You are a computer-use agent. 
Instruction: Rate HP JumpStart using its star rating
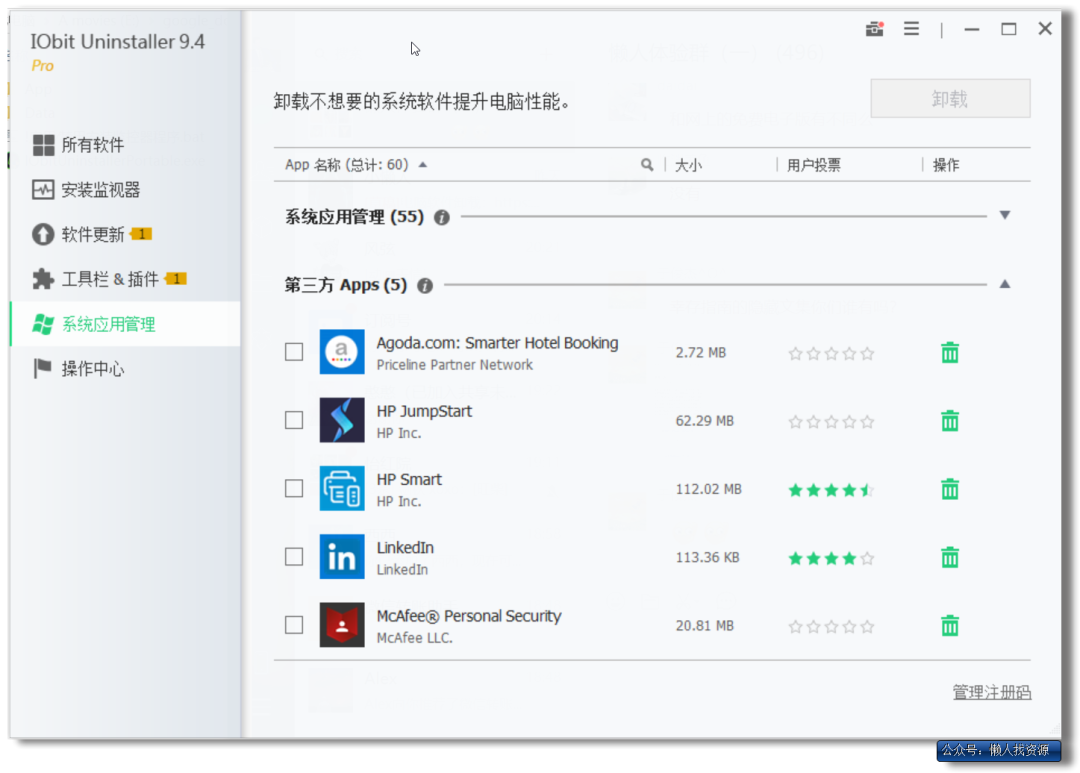[x=831, y=422]
